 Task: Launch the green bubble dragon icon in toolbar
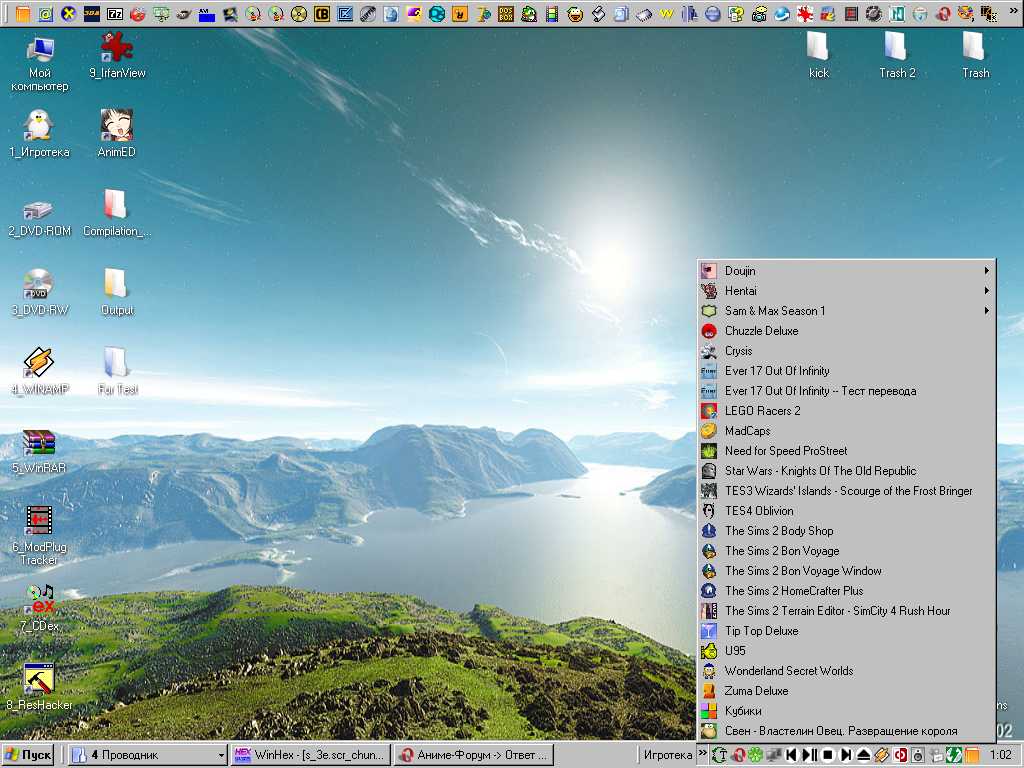[529, 13]
